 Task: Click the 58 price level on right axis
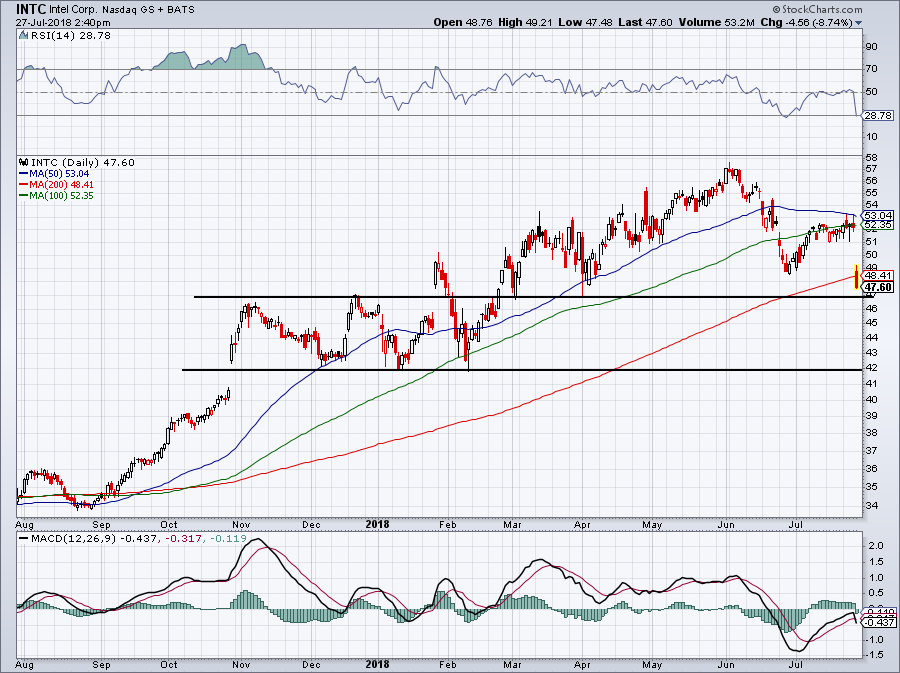point(871,157)
